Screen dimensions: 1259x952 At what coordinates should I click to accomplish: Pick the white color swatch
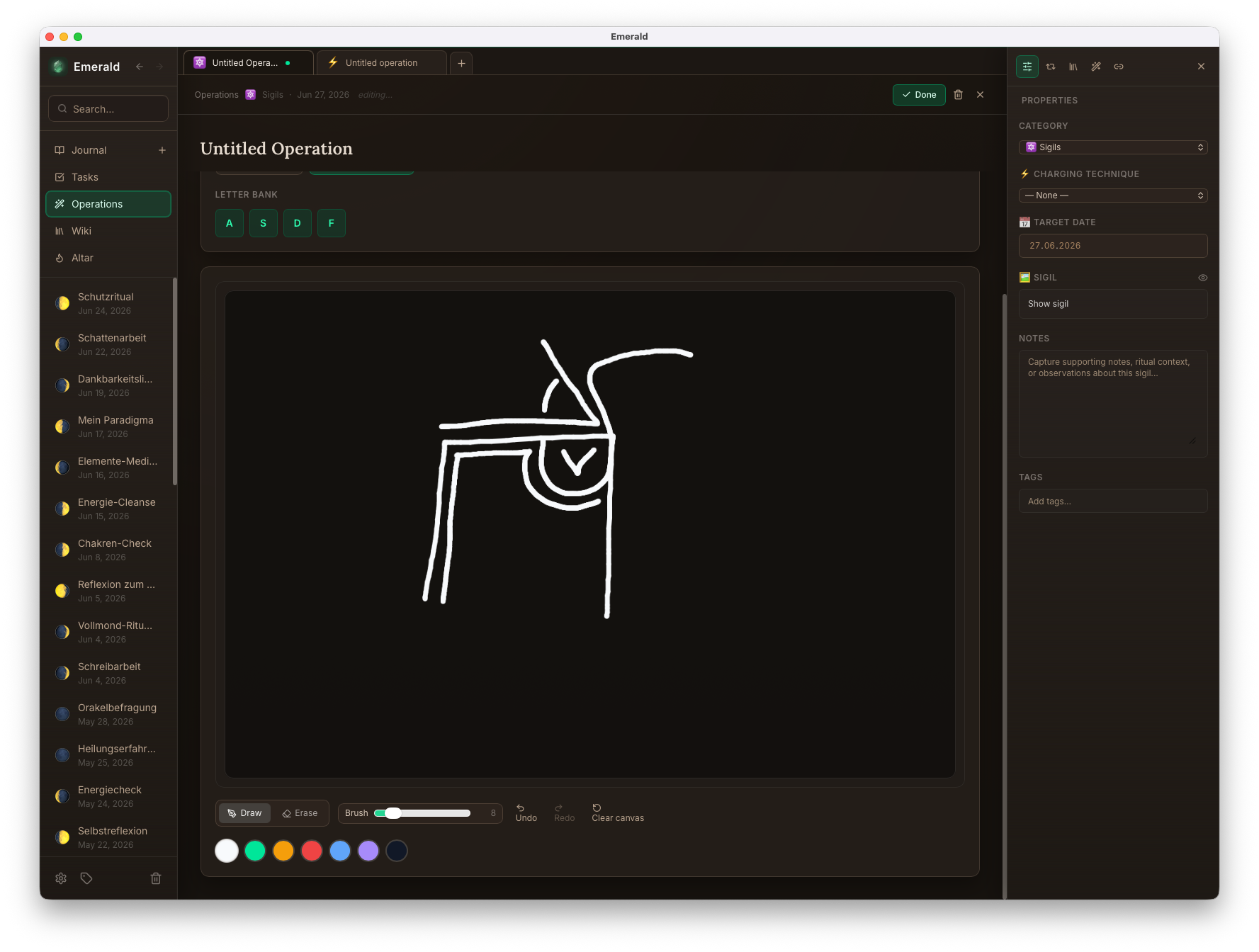(x=227, y=851)
